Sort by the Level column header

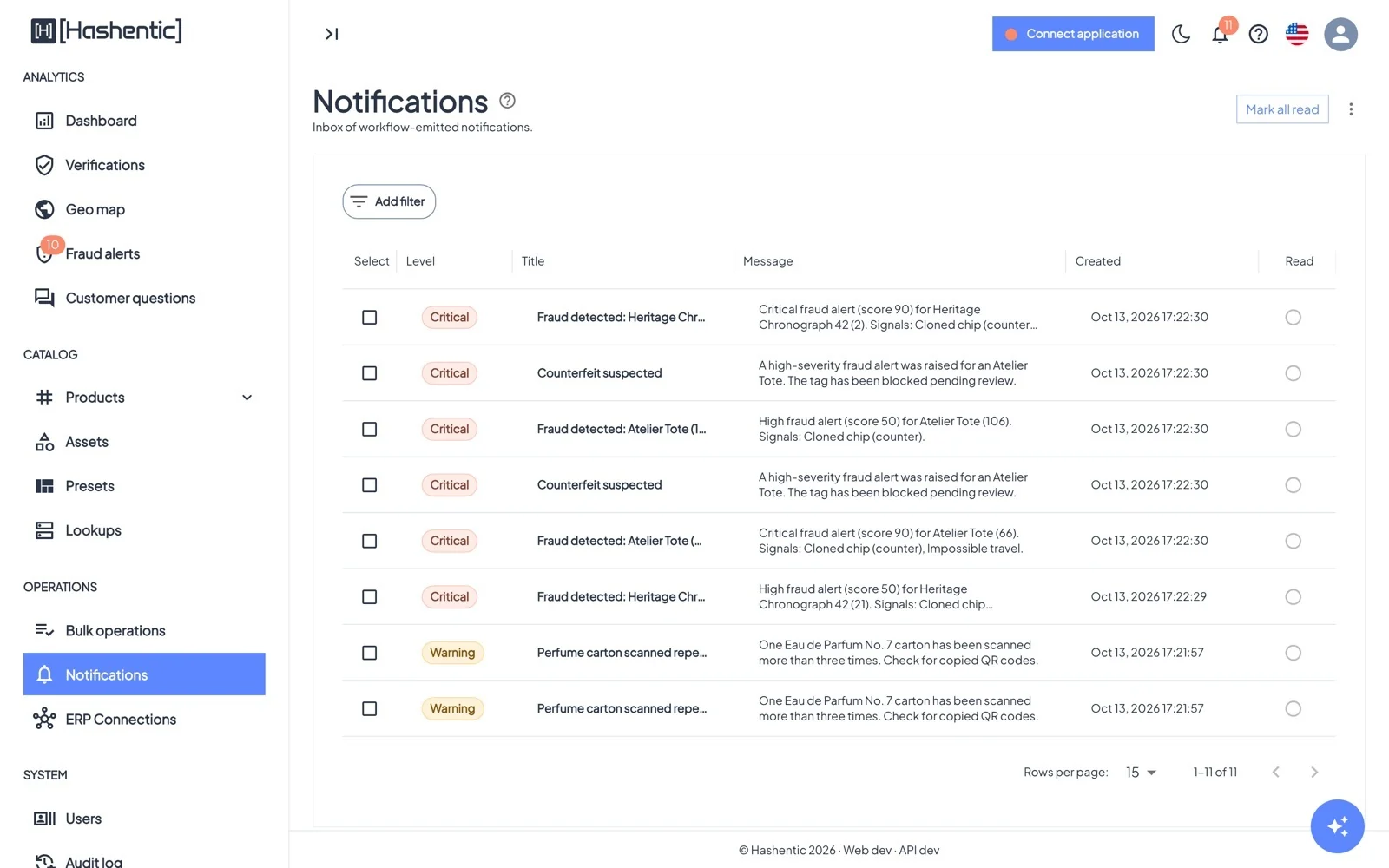coord(420,261)
